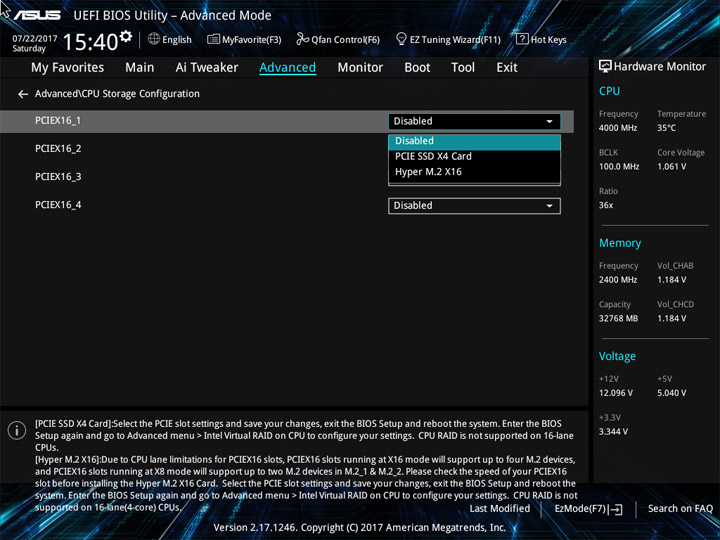This screenshot has width=720, height=540.
Task: Choose PCIE SSD X4 Card option
Action: click(x=474, y=157)
